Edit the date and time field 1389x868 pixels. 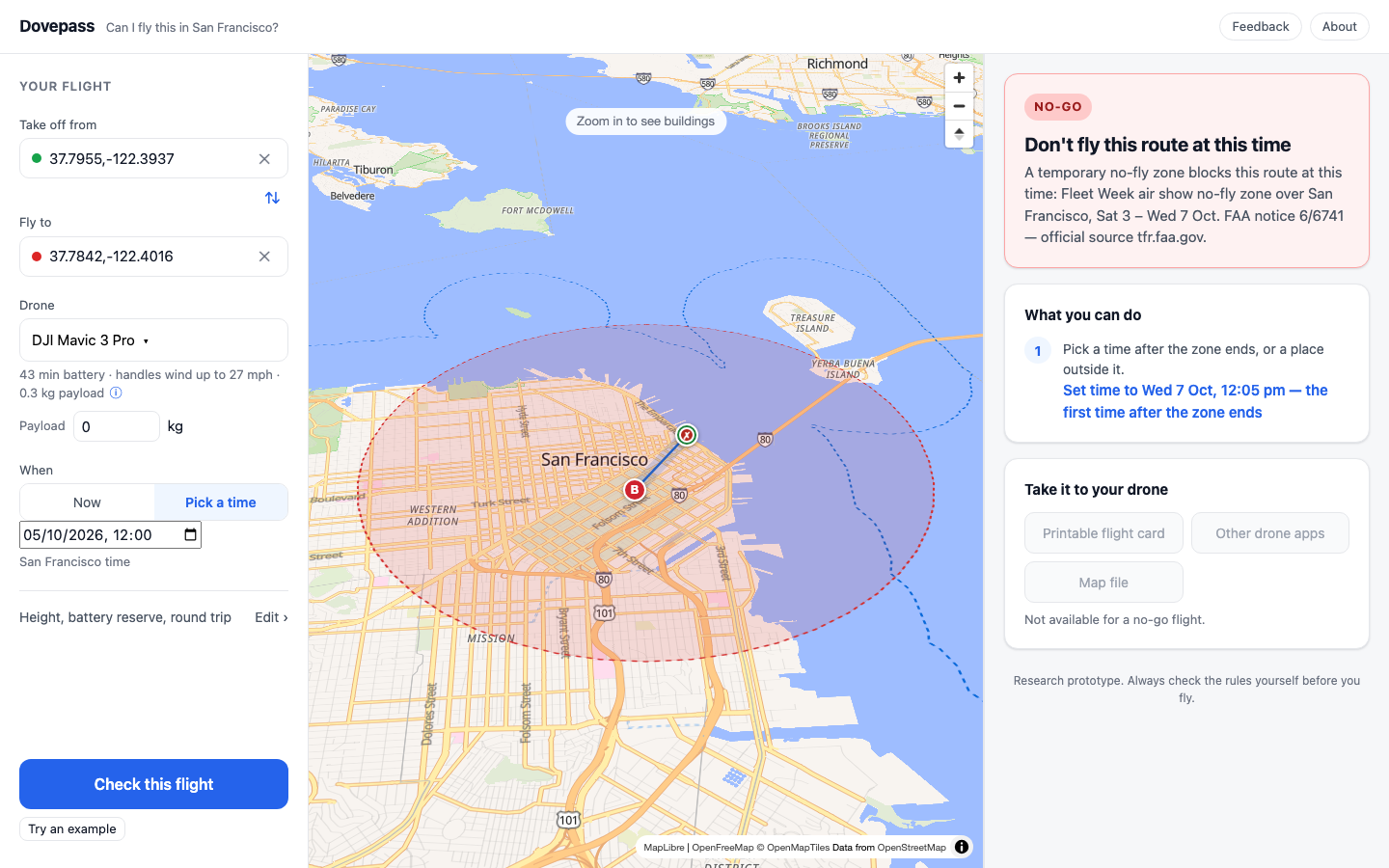tap(110, 534)
